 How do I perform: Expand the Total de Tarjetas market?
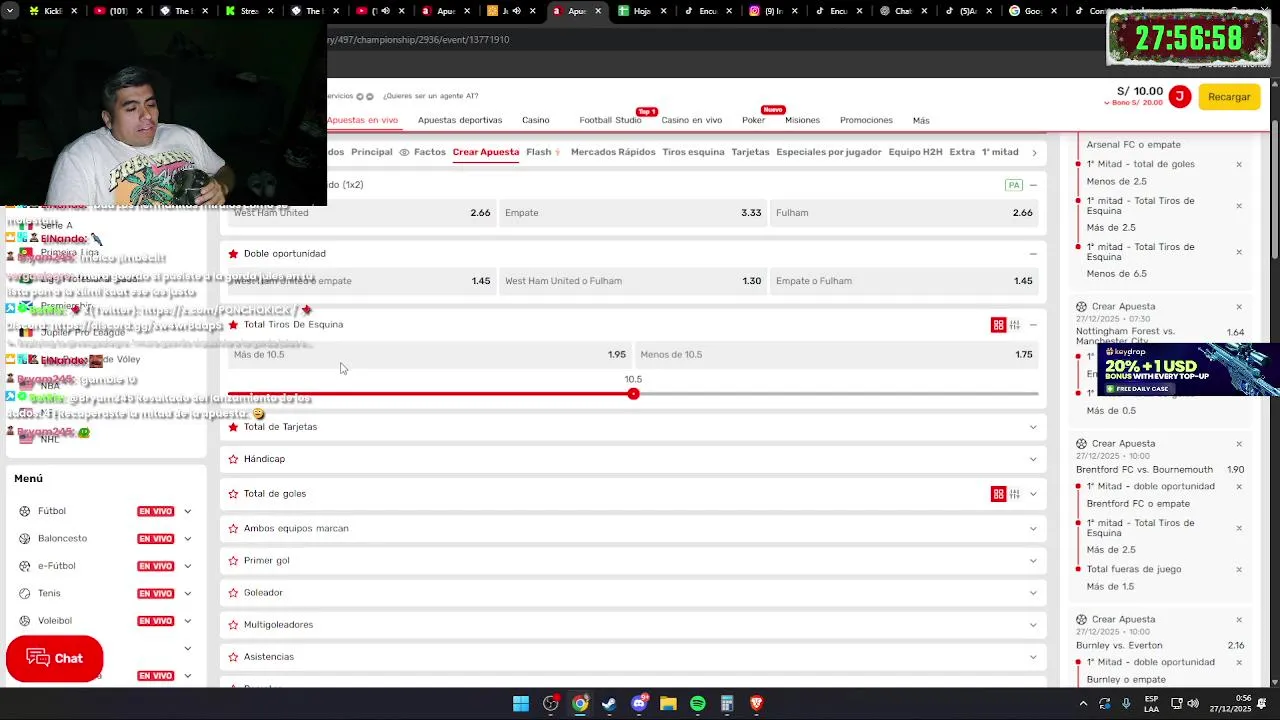[1033, 427]
